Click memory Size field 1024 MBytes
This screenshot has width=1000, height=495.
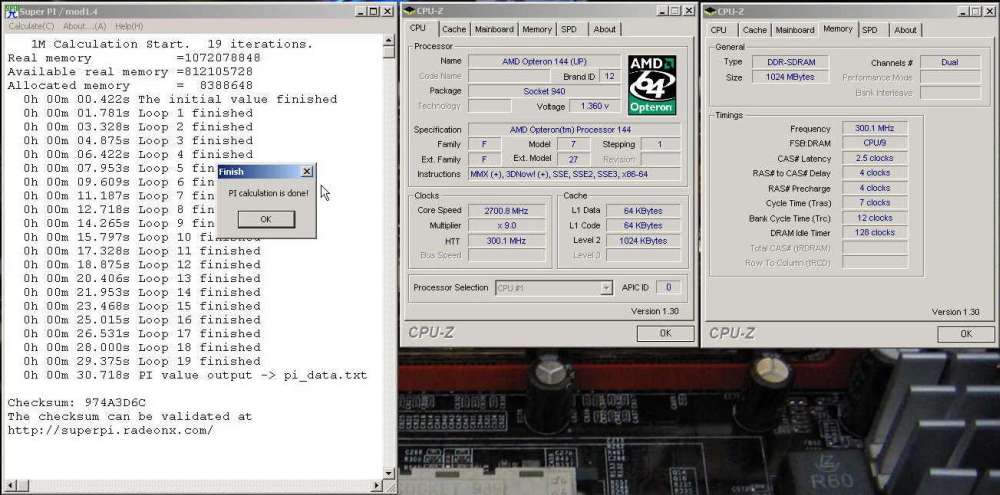790,77
